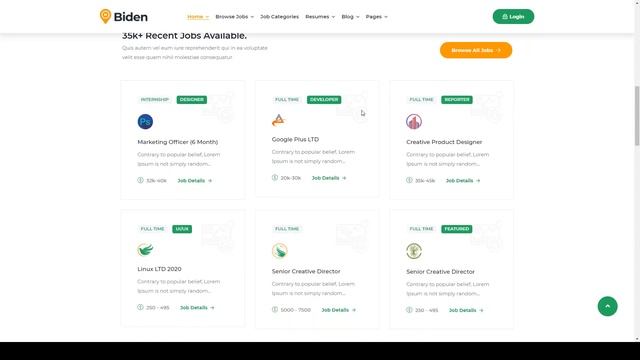
Task: Click Full Time label on Google Plus LTD card
Action: tap(287, 100)
